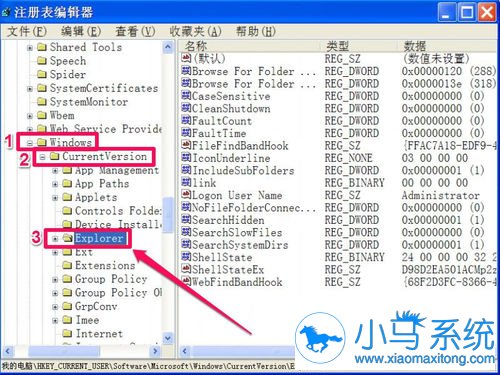This screenshot has width=500, height=375.
Task: Sort values by the 名称 column header
Action: pos(250,46)
